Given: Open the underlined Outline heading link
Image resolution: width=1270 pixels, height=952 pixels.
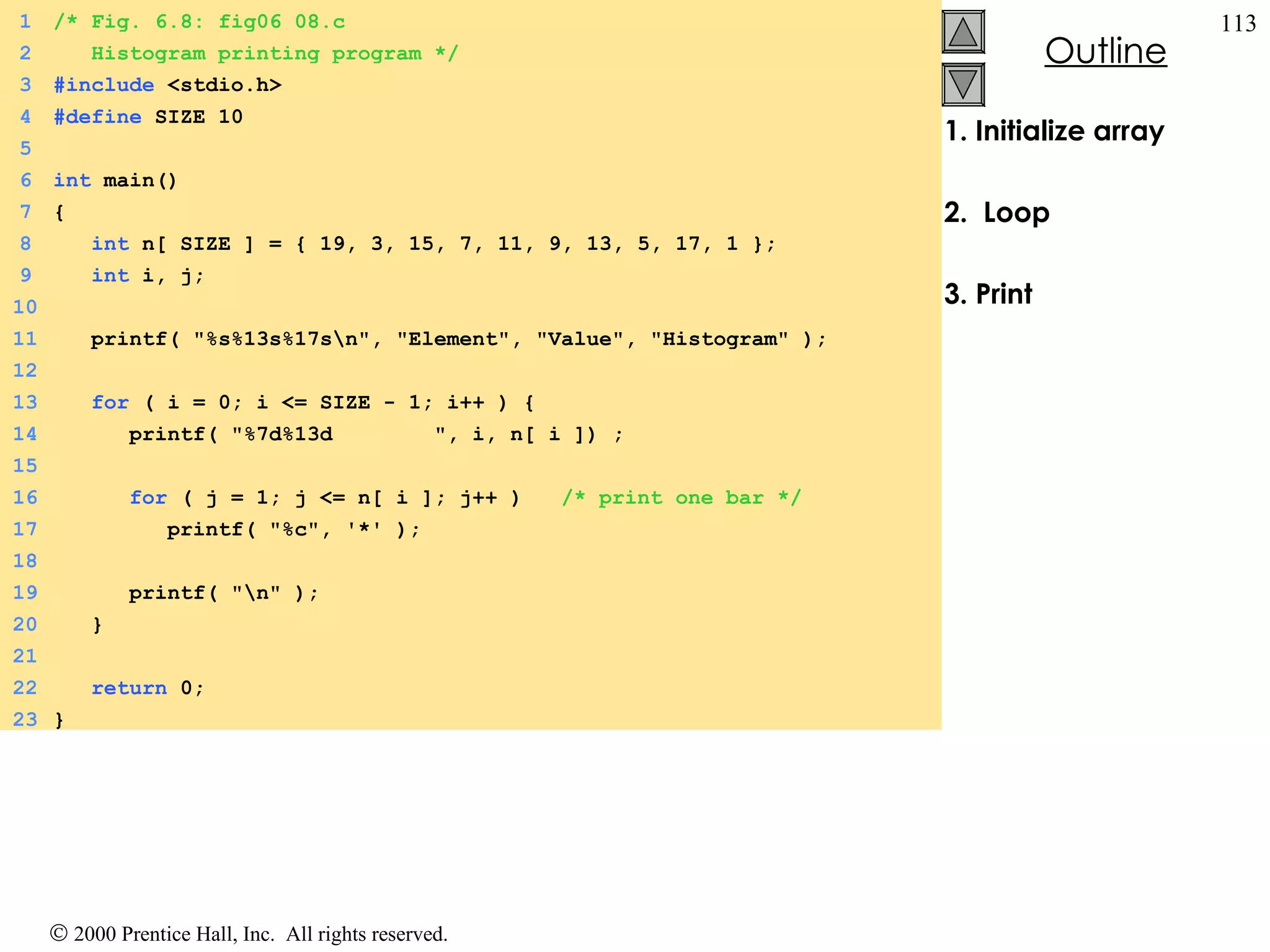Looking at the screenshot, I should point(1106,50).
